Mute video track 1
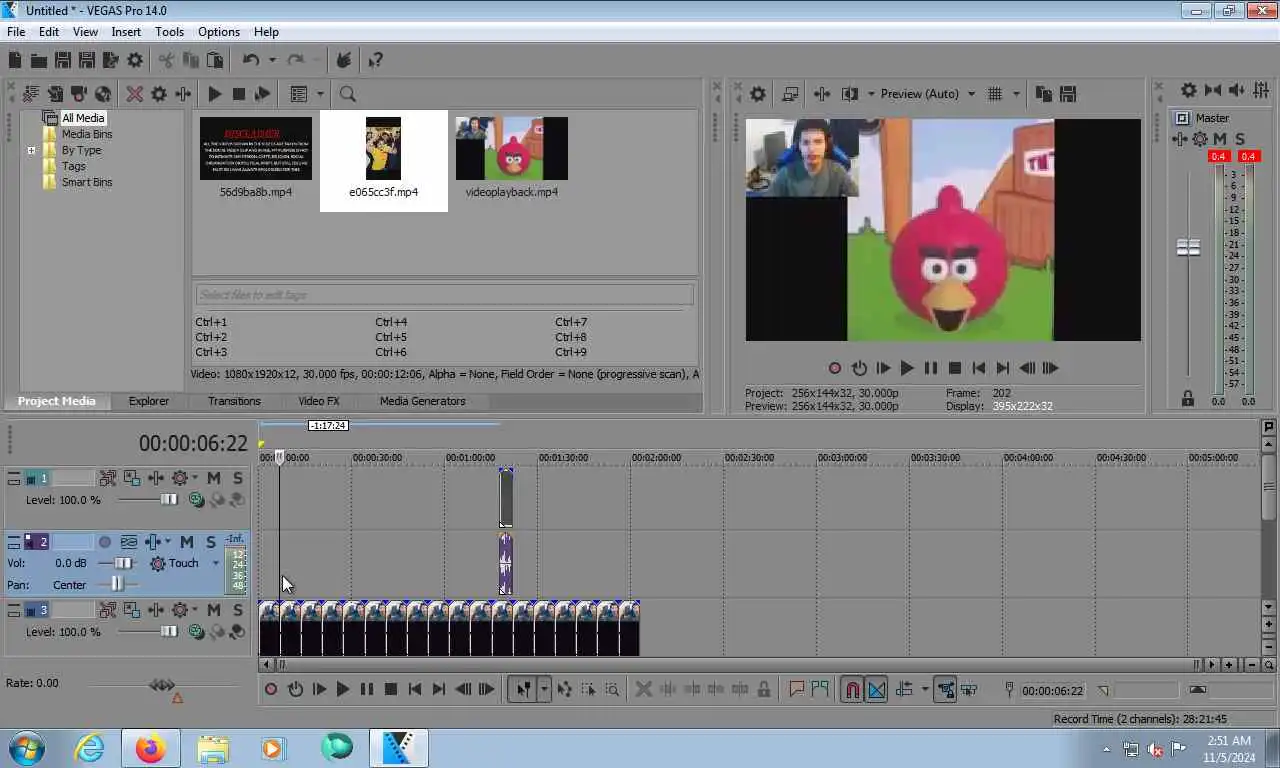Image resolution: width=1280 pixels, height=768 pixels. point(214,478)
